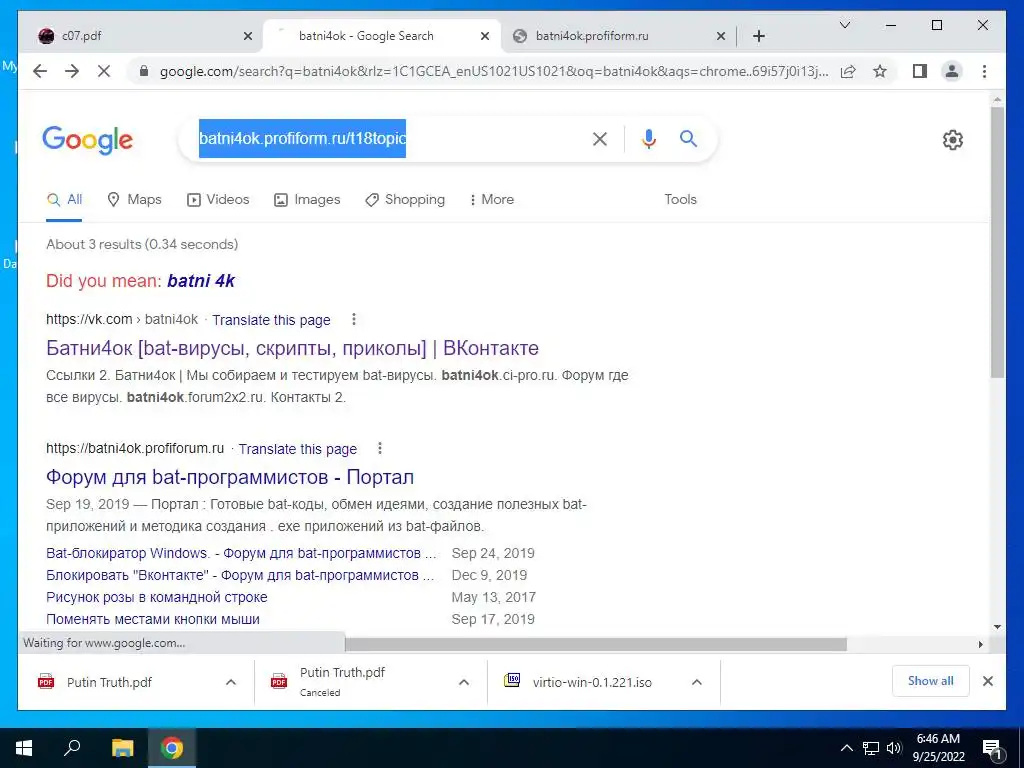Go forward using the browser forward arrow
Screen dimensions: 1024x768
pyautogui.click(x=72, y=71)
